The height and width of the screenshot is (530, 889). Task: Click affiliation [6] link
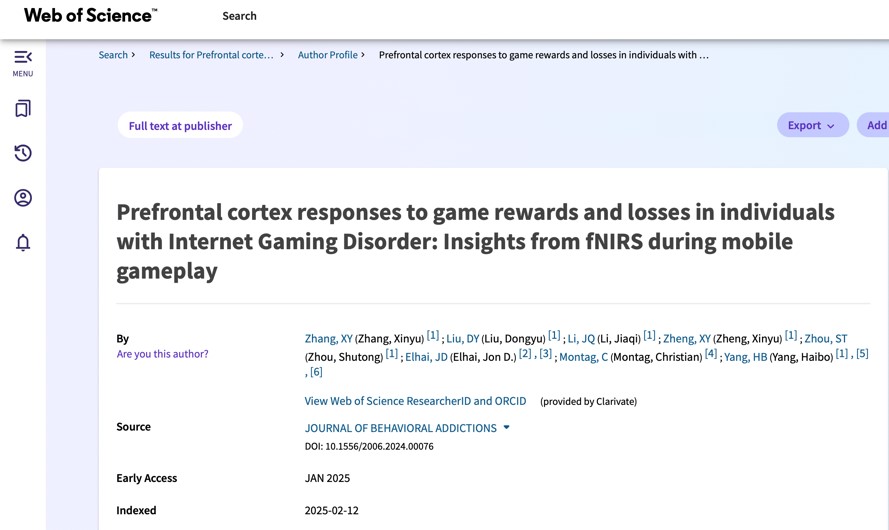316,372
